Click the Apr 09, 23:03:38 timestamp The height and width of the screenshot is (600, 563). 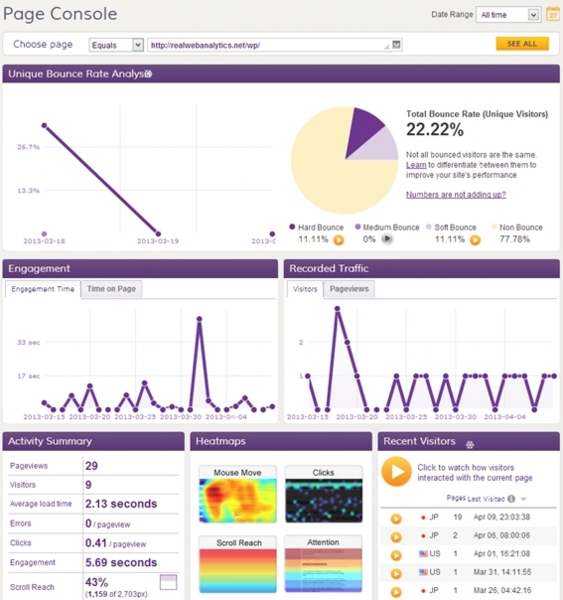(x=502, y=517)
